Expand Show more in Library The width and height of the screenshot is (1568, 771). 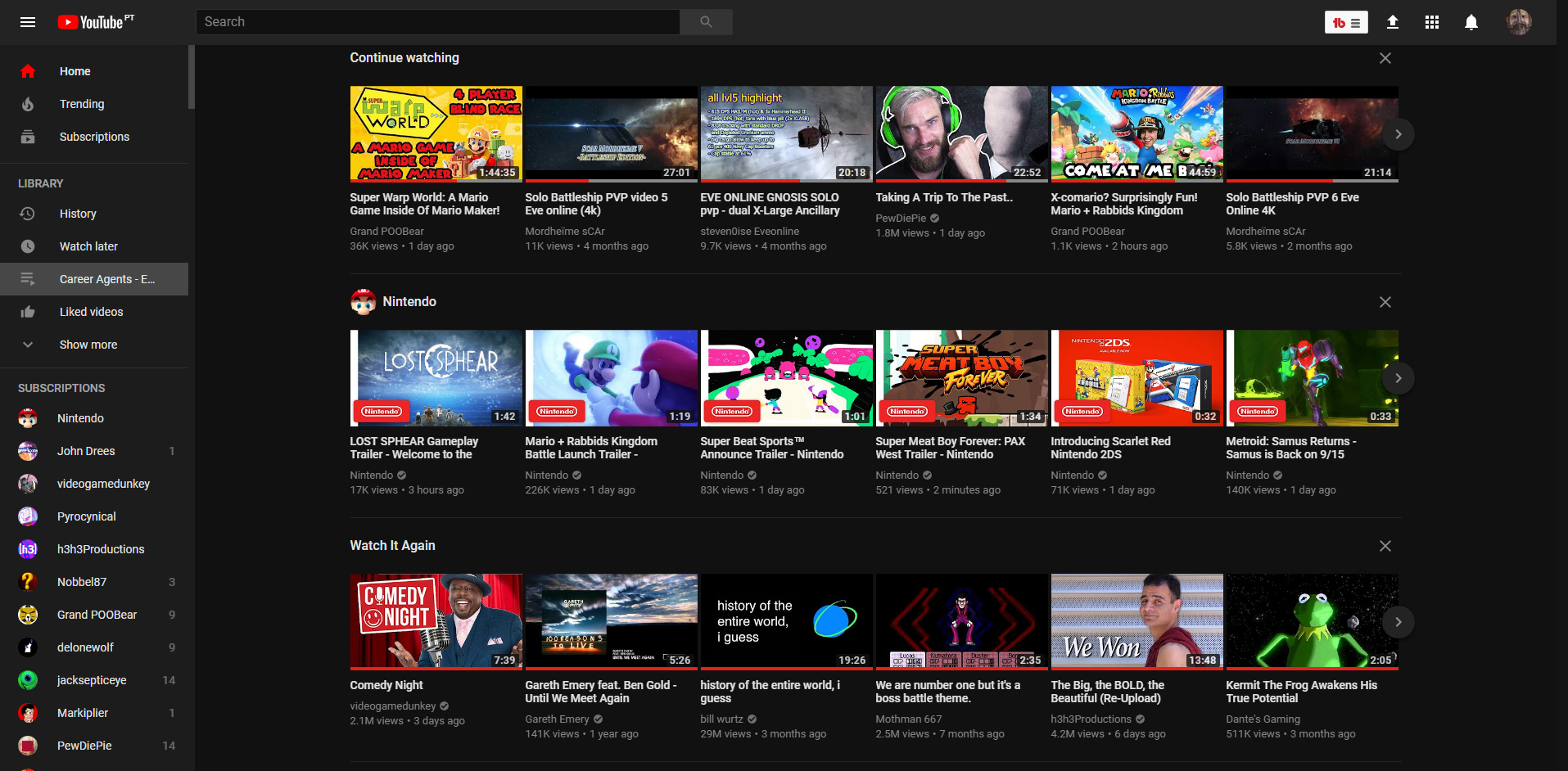tap(94, 345)
